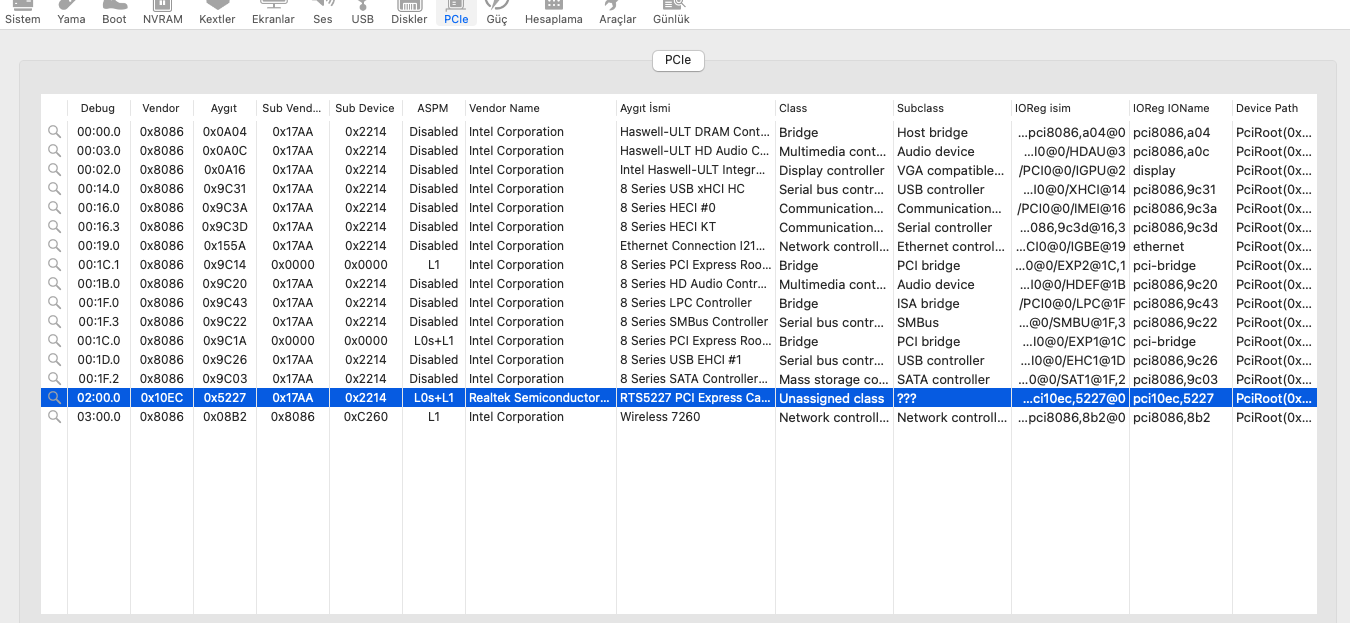Open the USB toolbar section
The height and width of the screenshot is (623, 1350).
[x=362, y=13]
